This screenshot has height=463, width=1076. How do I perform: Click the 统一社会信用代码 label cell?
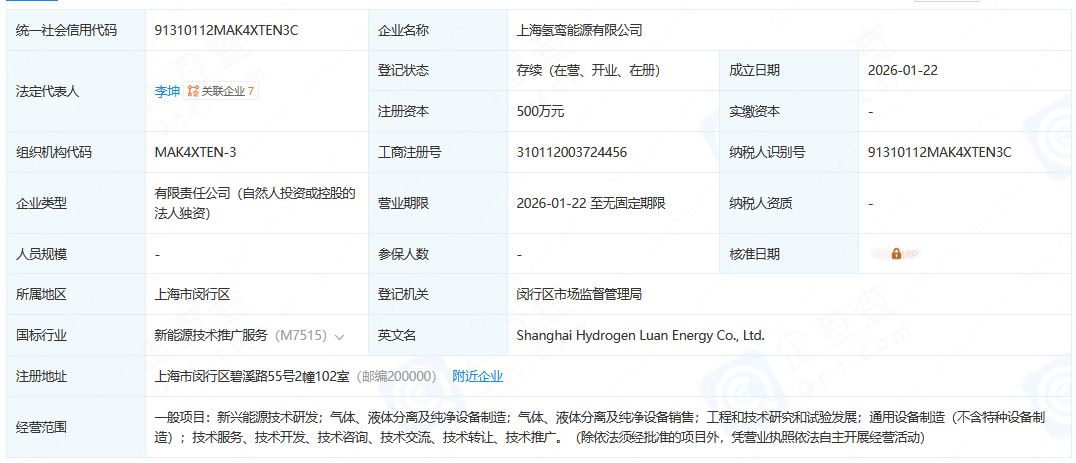click(x=76, y=30)
